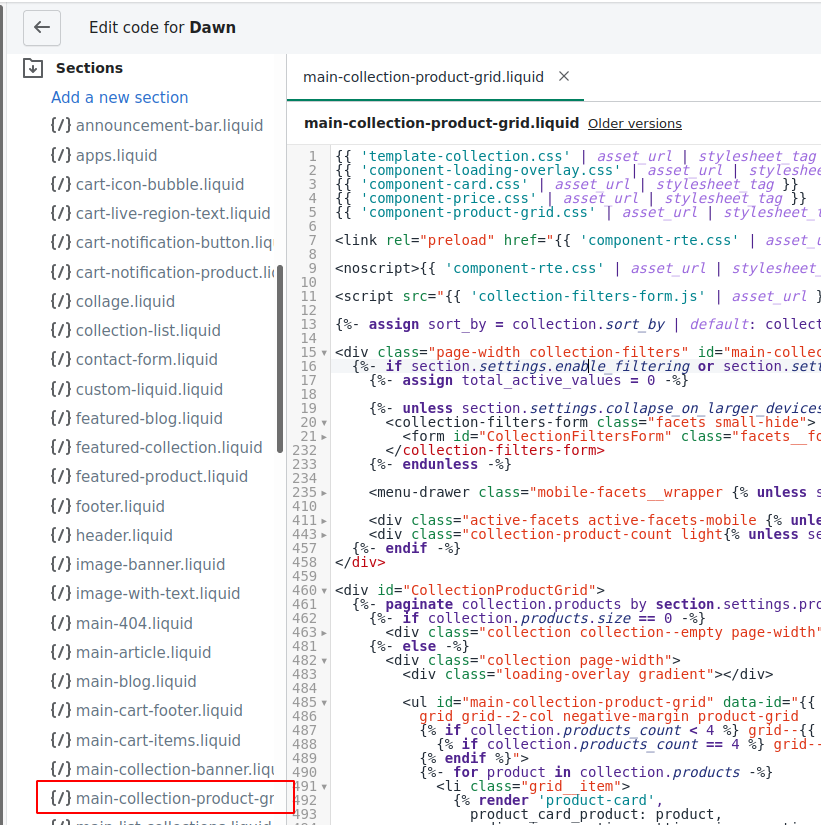
Task: Click Add a new section link
Action: tap(120, 97)
